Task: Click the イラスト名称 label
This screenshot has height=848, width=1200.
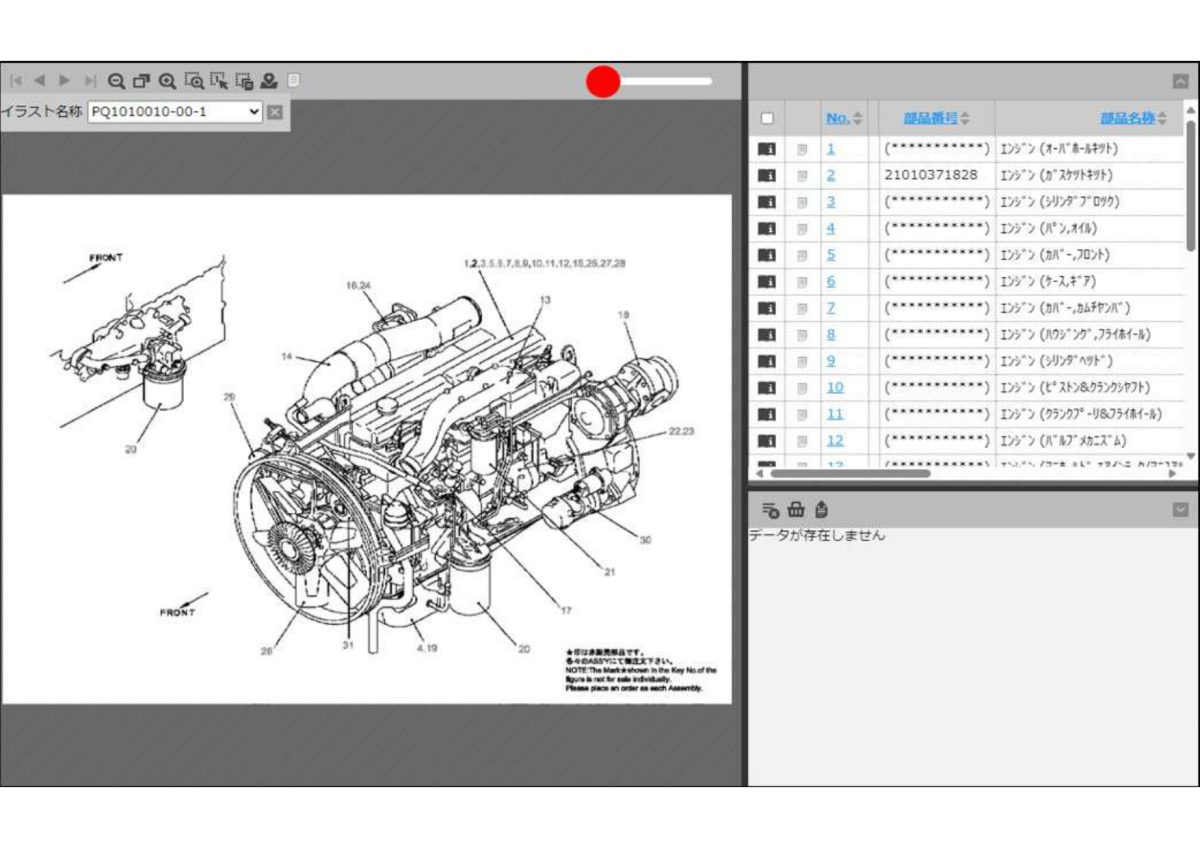Action: click(x=41, y=112)
